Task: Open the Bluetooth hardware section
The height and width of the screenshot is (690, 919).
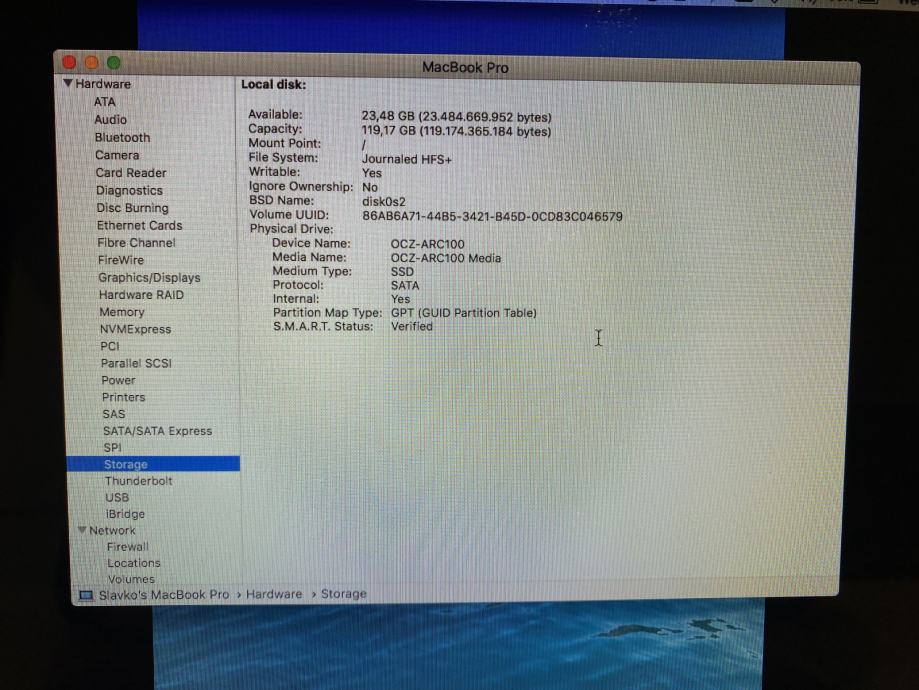Action: pyautogui.click(x=122, y=137)
